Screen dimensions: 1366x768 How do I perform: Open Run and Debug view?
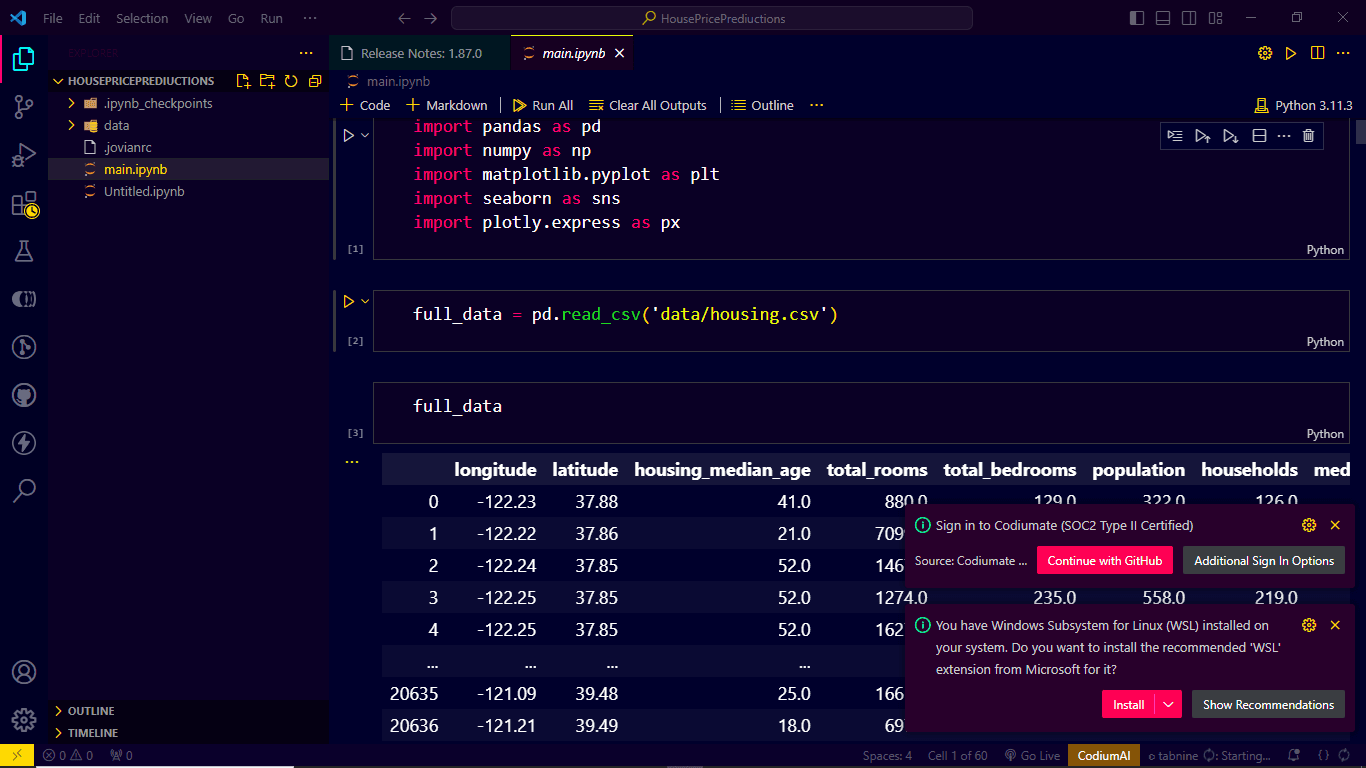(24, 156)
